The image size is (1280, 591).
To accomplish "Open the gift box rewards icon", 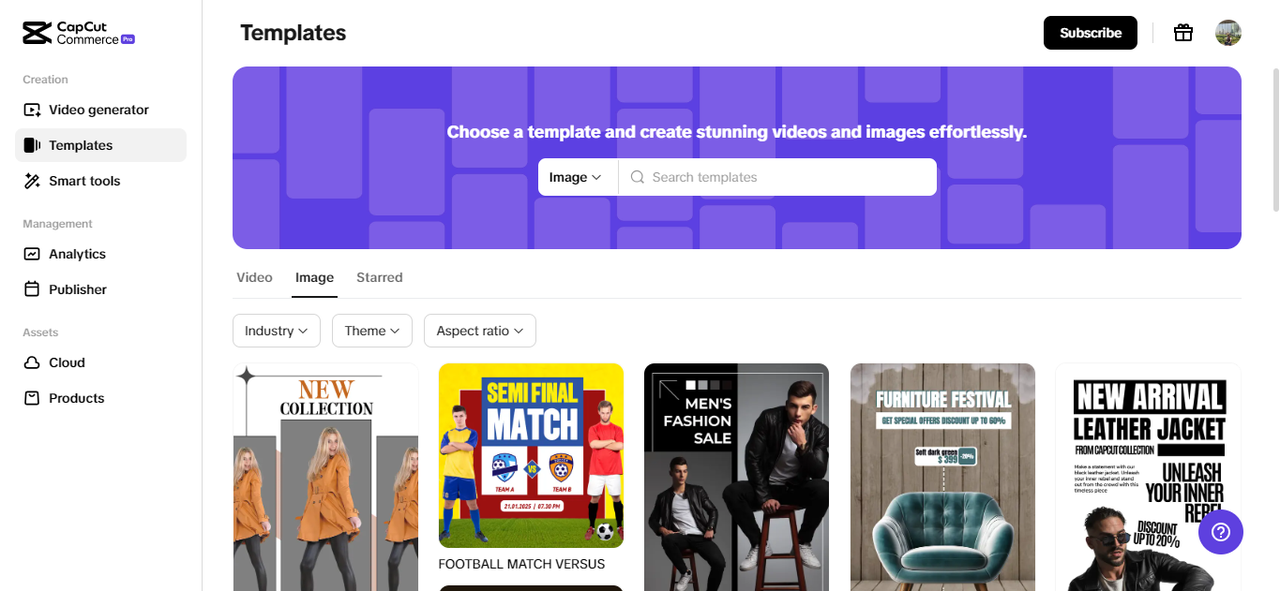I will pyautogui.click(x=1183, y=33).
